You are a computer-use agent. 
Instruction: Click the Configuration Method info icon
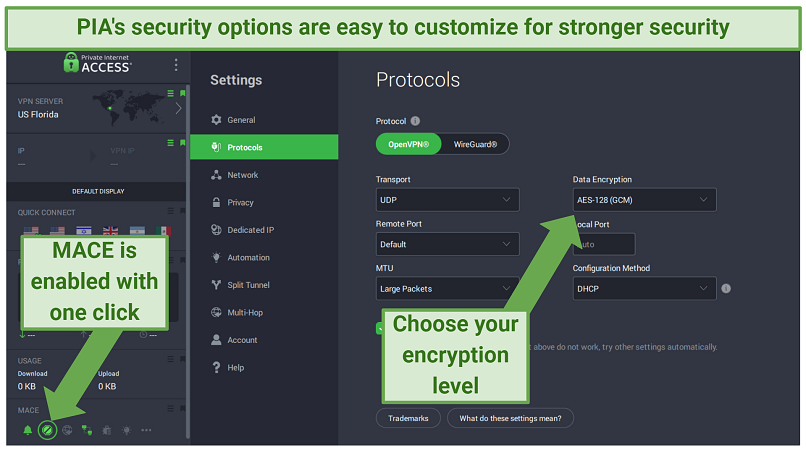tap(726, 289)
